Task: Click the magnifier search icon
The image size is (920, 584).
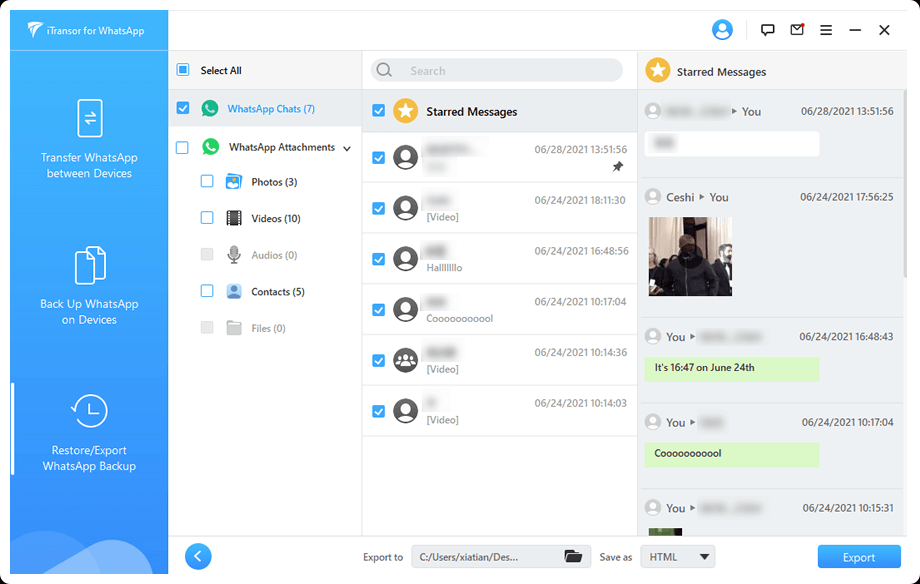Action: click(x=384, y=70)
